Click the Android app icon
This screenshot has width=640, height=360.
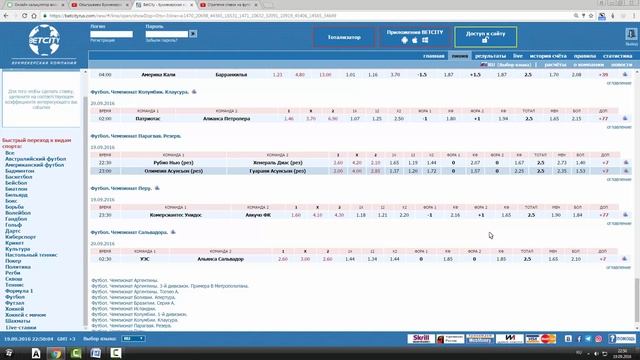[404, 40]
